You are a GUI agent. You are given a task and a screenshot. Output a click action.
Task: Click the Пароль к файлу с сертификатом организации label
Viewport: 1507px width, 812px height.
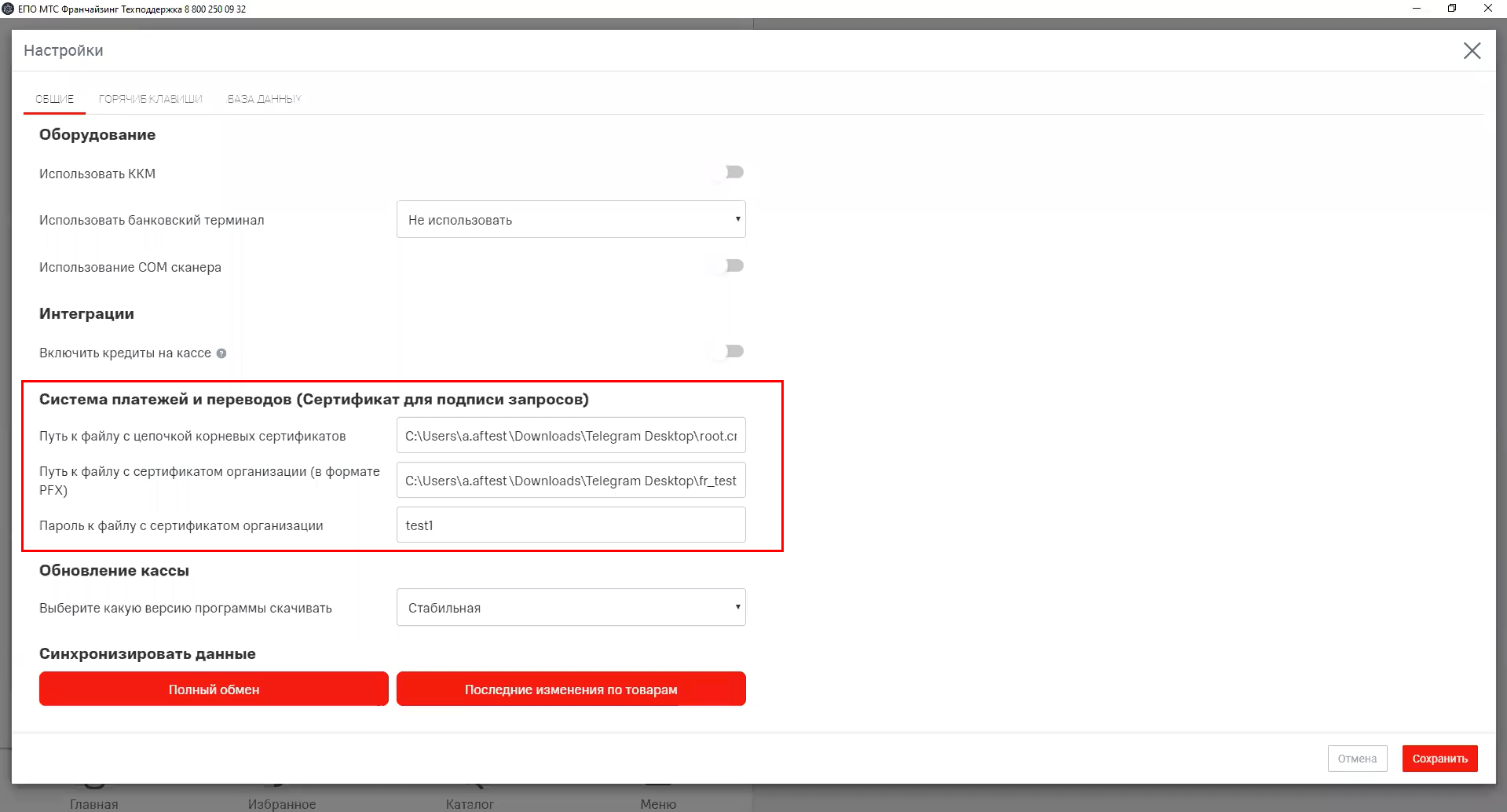pos(181,525)
